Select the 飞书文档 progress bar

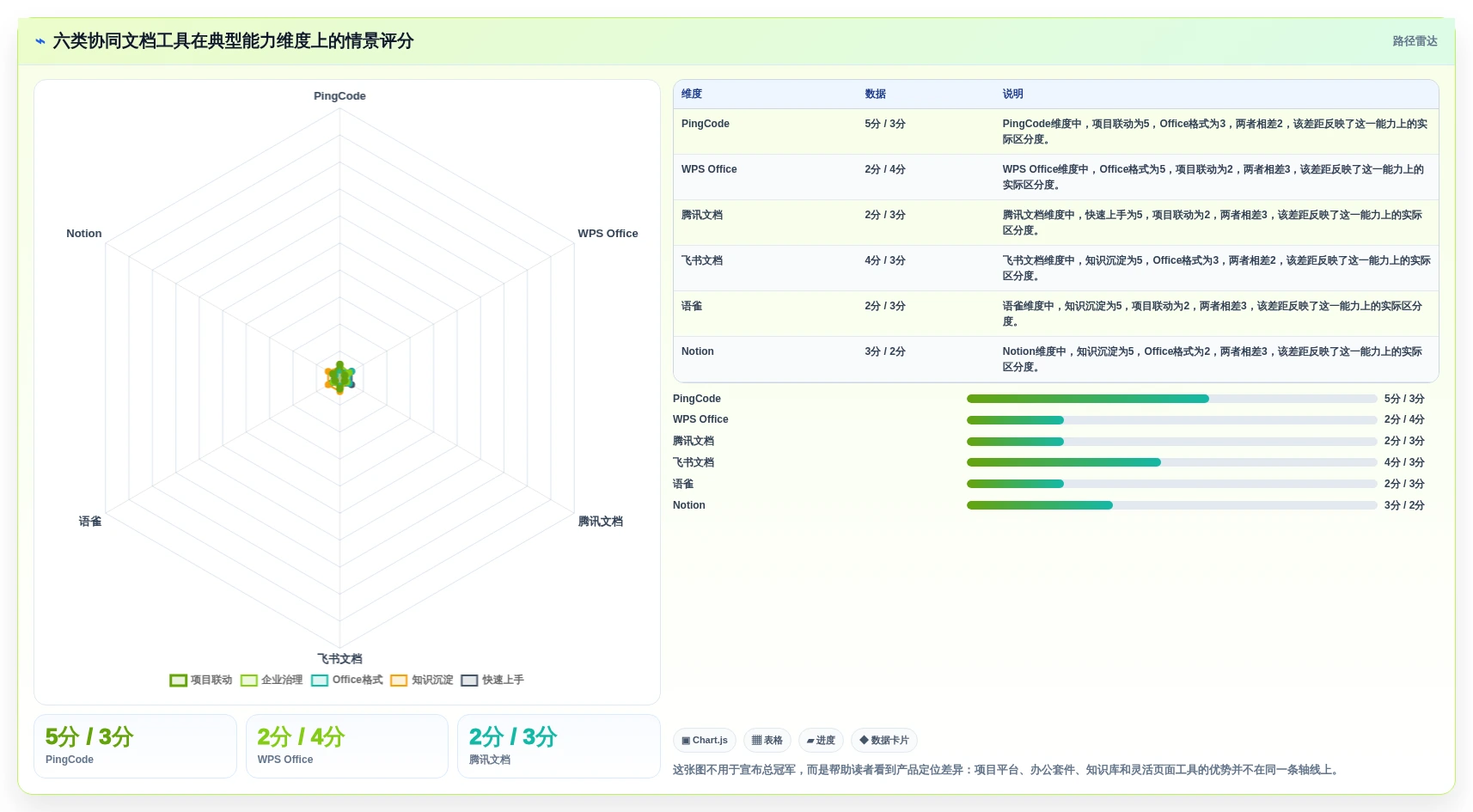pyautogui.click(x=1171, y=462)
